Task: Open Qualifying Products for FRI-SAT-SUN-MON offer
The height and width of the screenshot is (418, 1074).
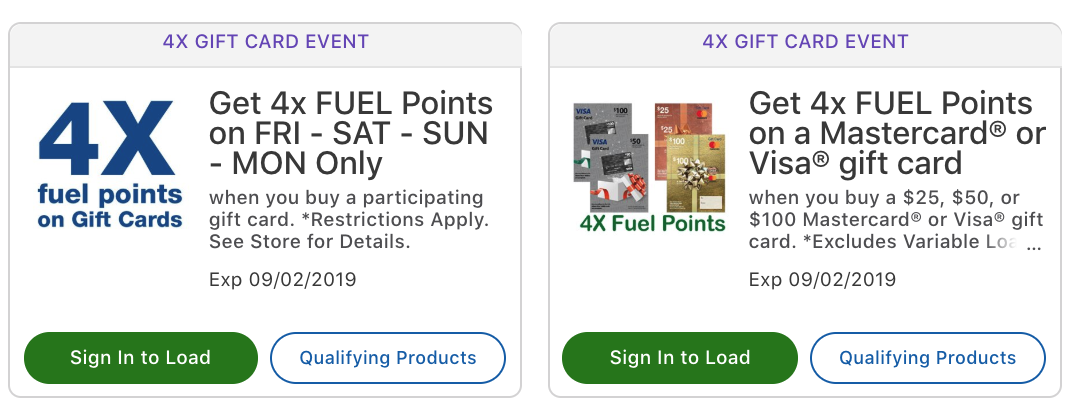Action: pyautogui.click(x=388, y=358)
